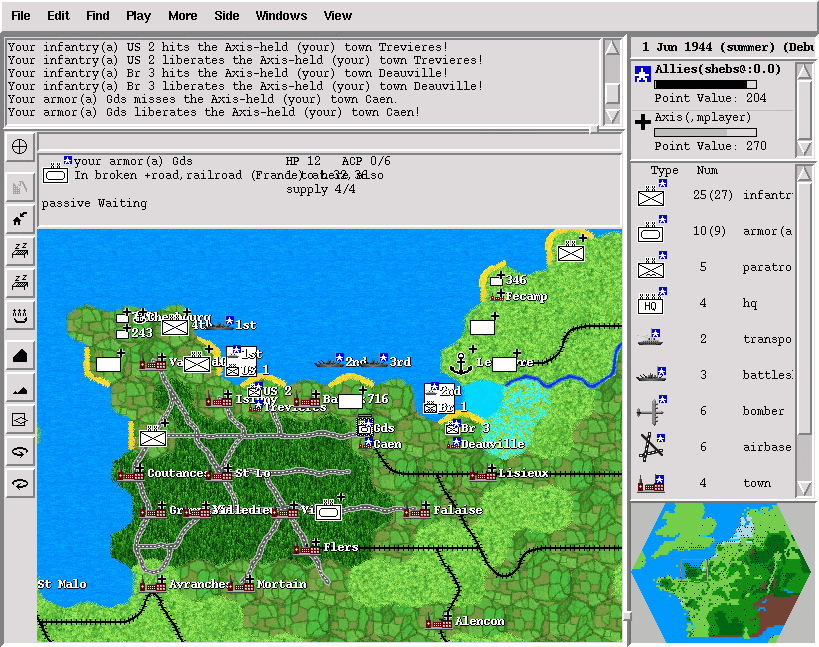Screen dimensions: 819x647
Task: Click log line 'armor(a) Gds liberates ... town Caen!'
Action: [x=214, y=112]
